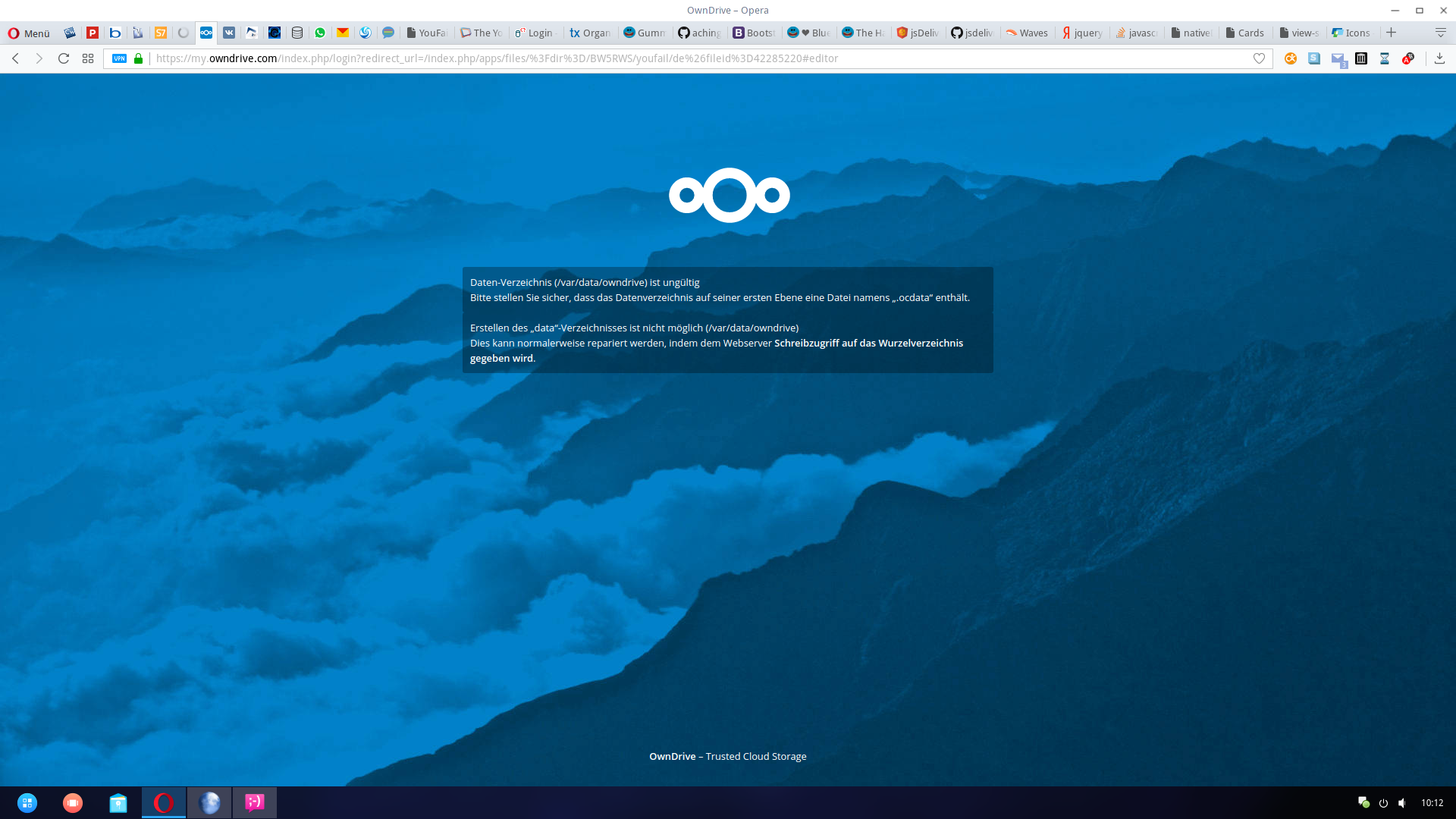Open the Opera Menü dropdown
Viewport: 1456px width, 819px height.
coord(29,33)
